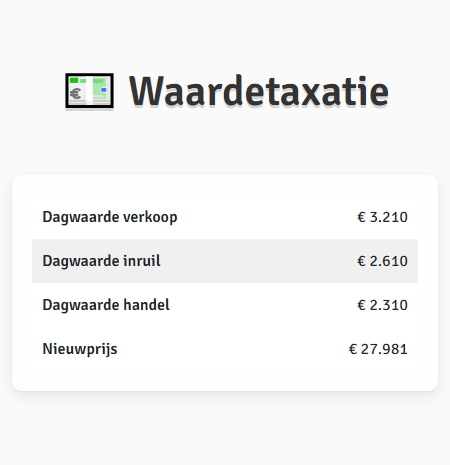Screen dimensions: 450x465
Task: Select the highlighted Dagwaarde inruil row
Action: coord(225,261)
